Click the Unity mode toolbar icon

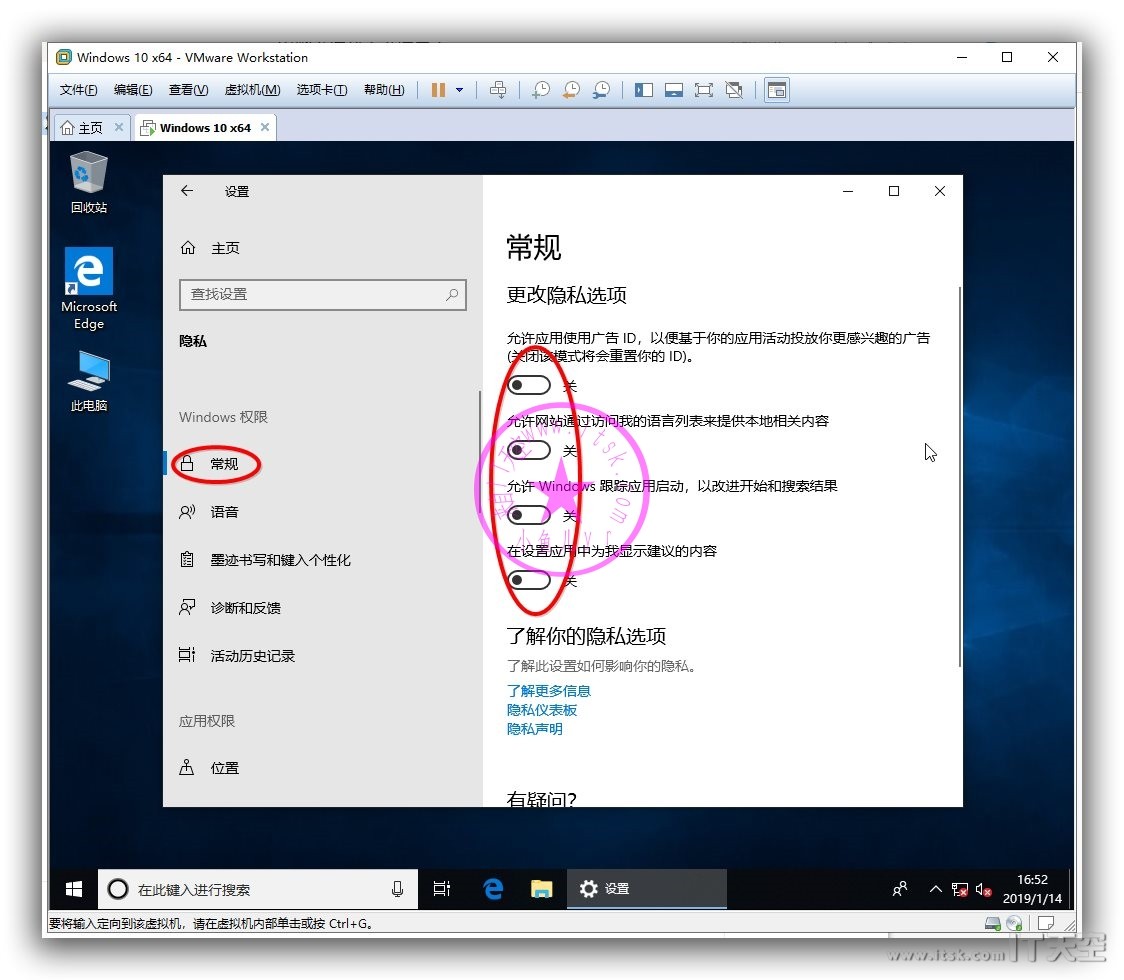point(734,90)
